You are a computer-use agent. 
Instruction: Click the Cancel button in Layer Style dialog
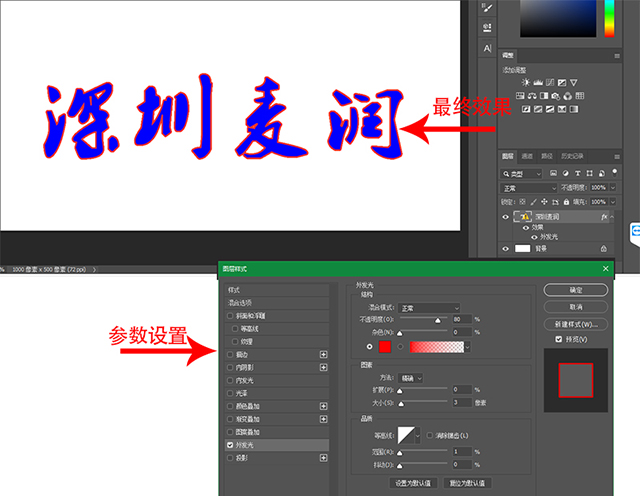(x=576, y=307)
